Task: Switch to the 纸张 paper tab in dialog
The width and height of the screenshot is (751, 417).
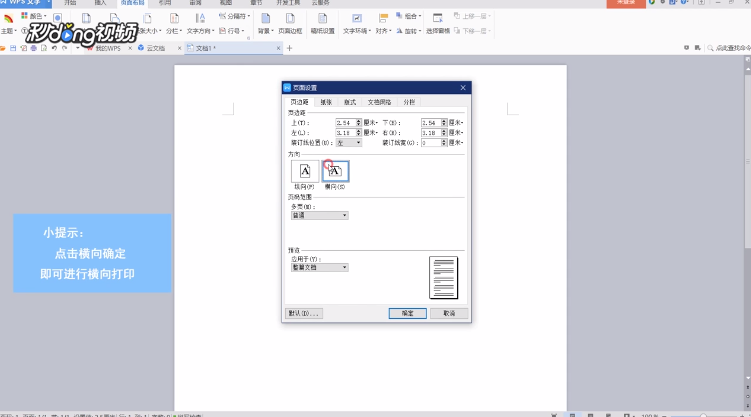Action: tap(326, 102)
